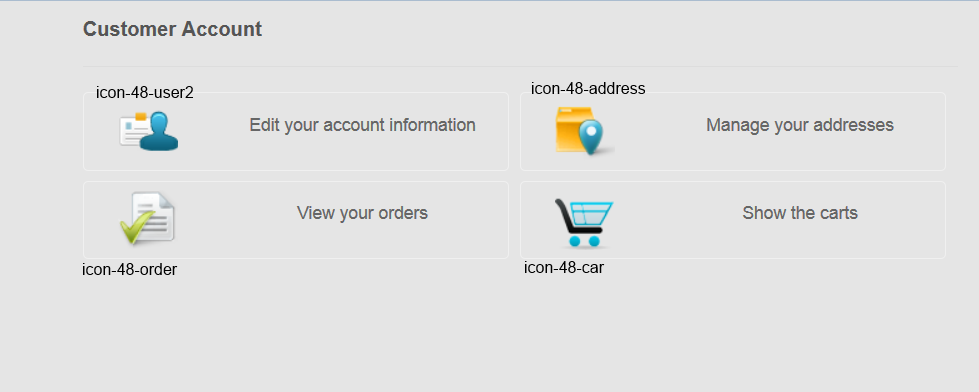Open Edit your account information

(362, 125)
